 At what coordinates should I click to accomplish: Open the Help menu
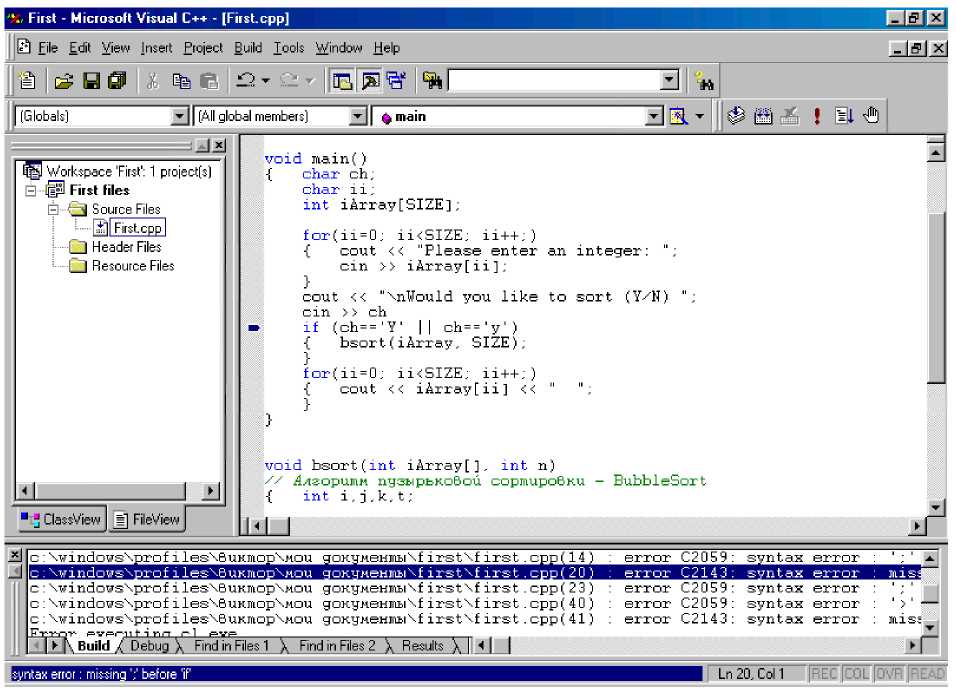click(387, 48)
